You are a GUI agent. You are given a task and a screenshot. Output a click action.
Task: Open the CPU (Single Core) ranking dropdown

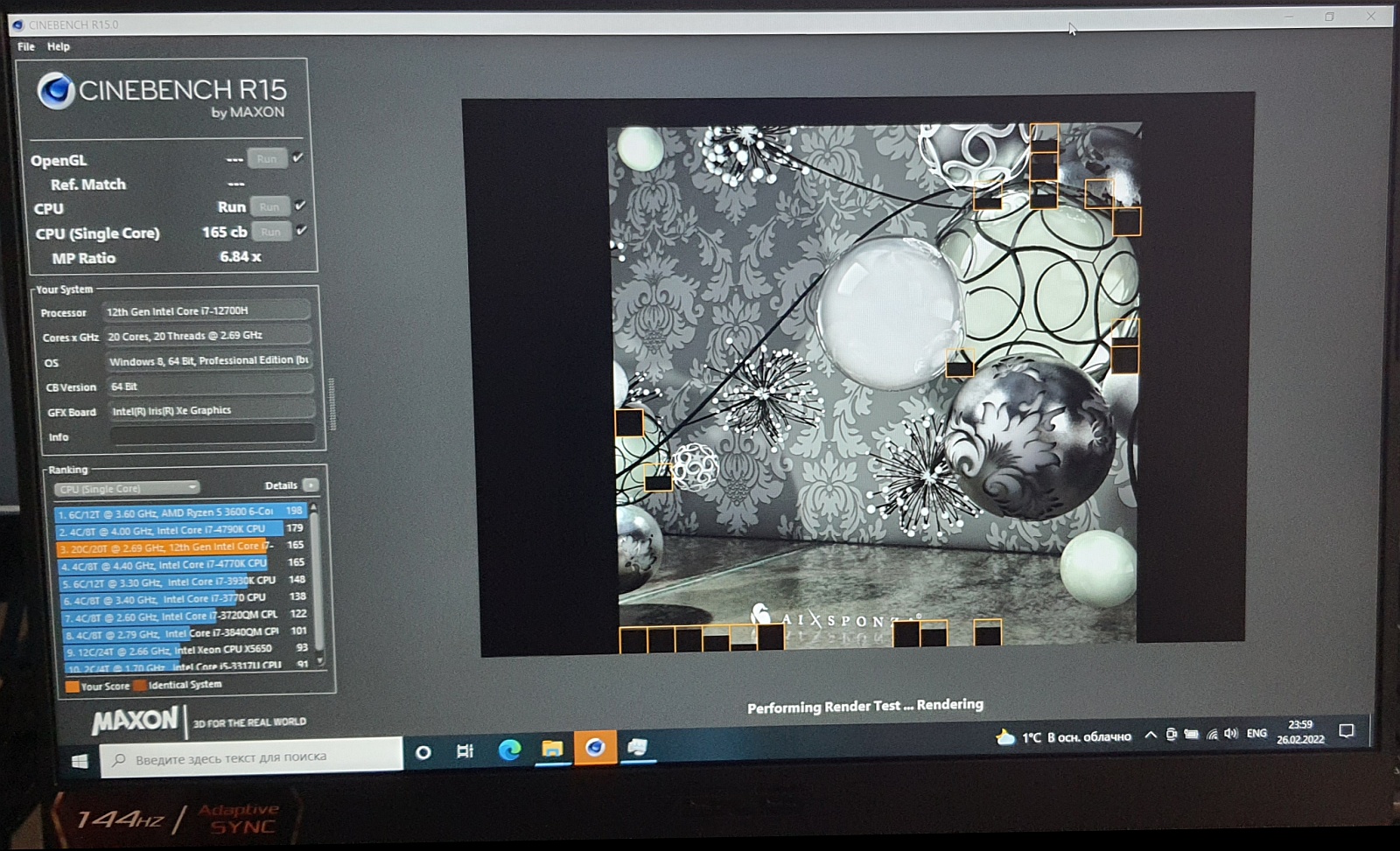127,488
